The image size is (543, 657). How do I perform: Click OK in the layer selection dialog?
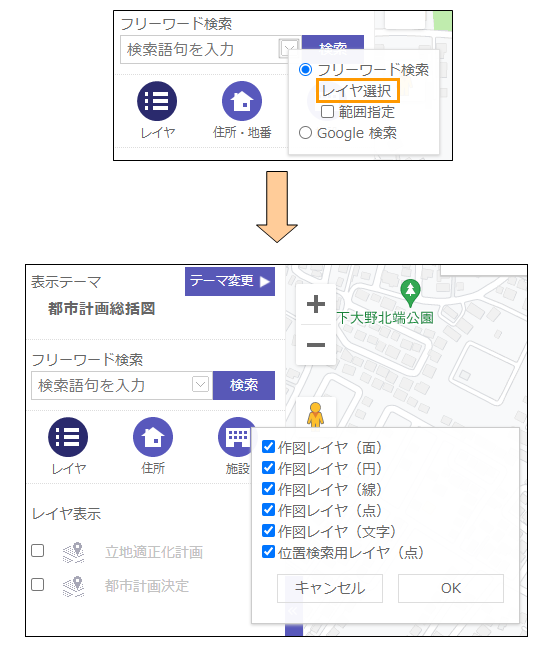[x=451, y=588]
